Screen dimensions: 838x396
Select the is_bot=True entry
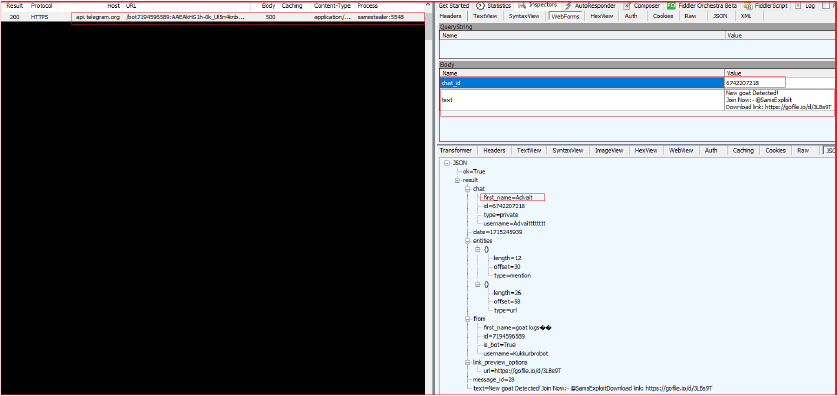(x=501, y=345)
